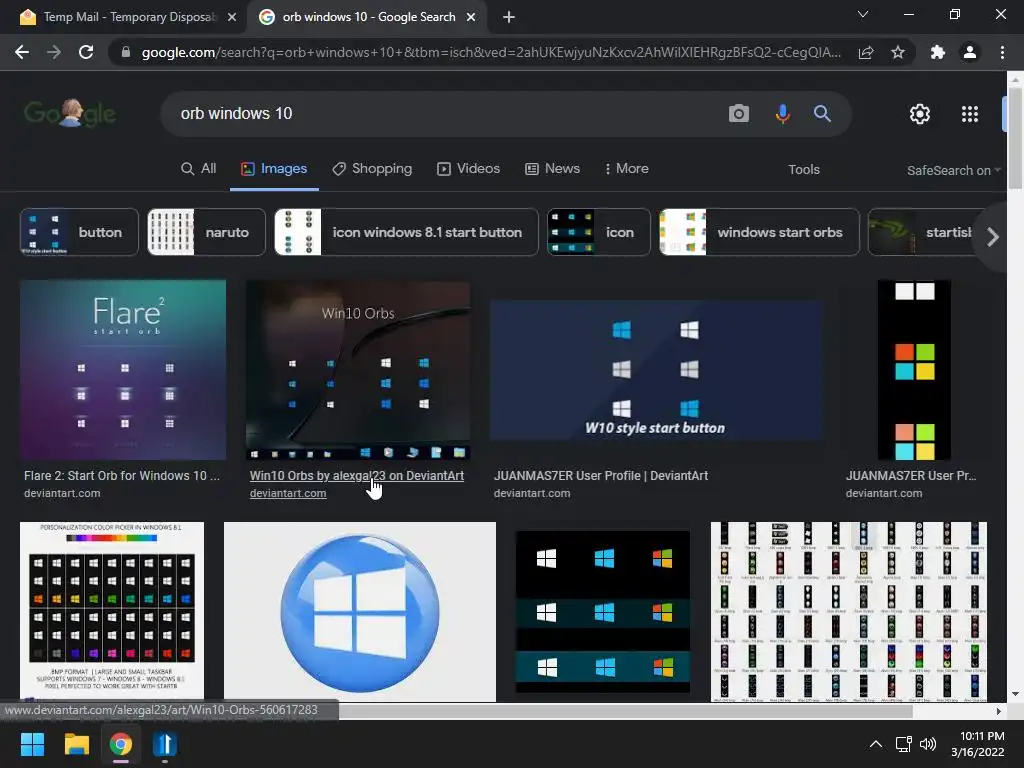Open the color picker Windows 8.1 image

coord(112,611)
